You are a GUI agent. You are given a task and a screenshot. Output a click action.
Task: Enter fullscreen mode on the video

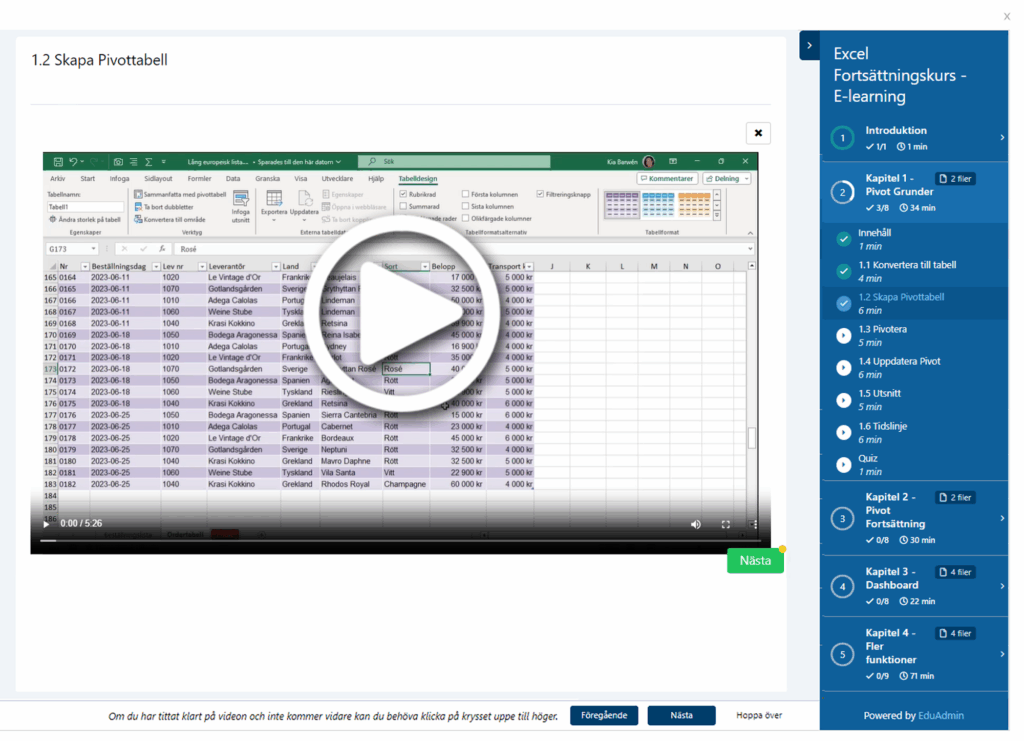coord(726,524)
